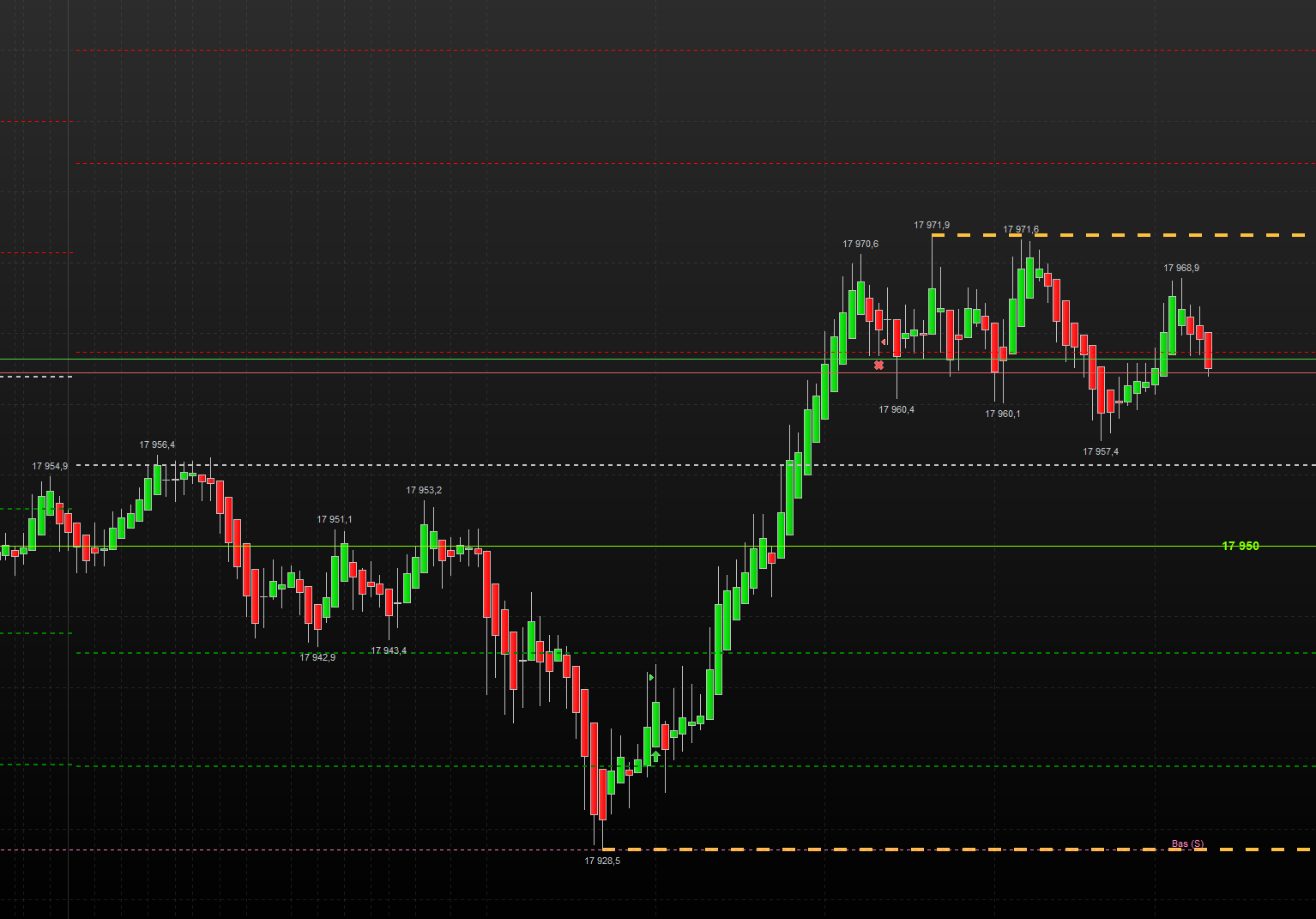
Task: Select the 17 928,5 low price label
Action: tap(602, 861)
